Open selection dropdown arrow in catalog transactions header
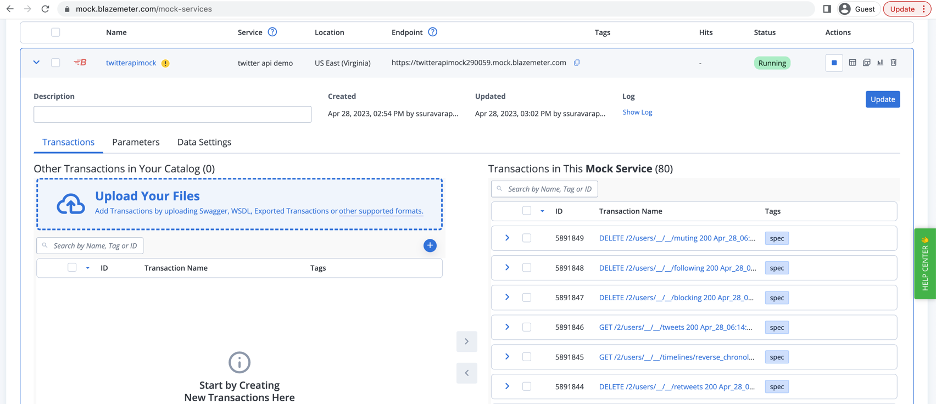This screenshot has width=936, height=404. pos(88,269)
